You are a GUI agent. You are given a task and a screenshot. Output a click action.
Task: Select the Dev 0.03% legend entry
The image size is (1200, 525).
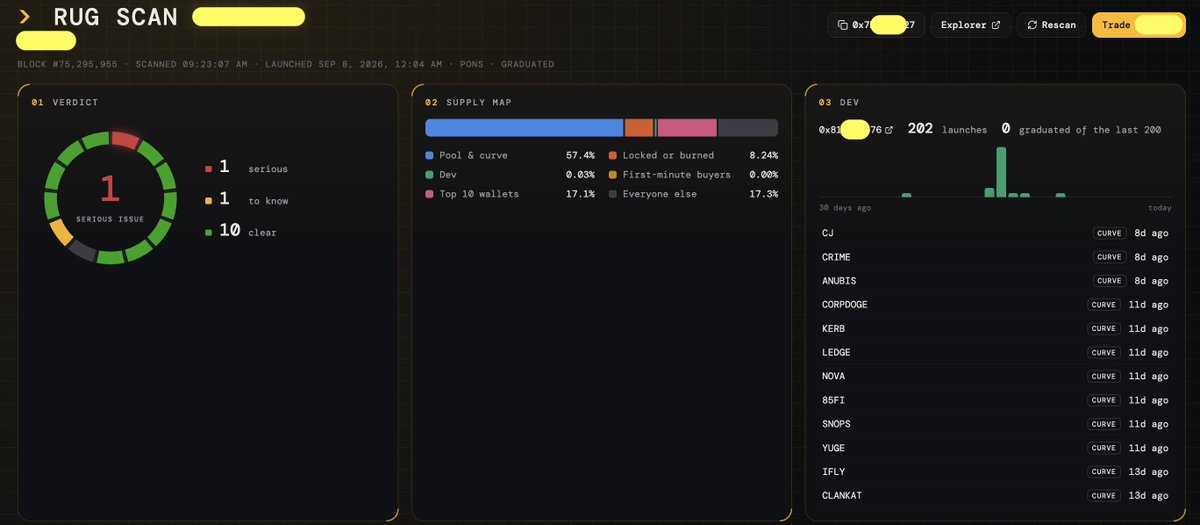point(510,175)
